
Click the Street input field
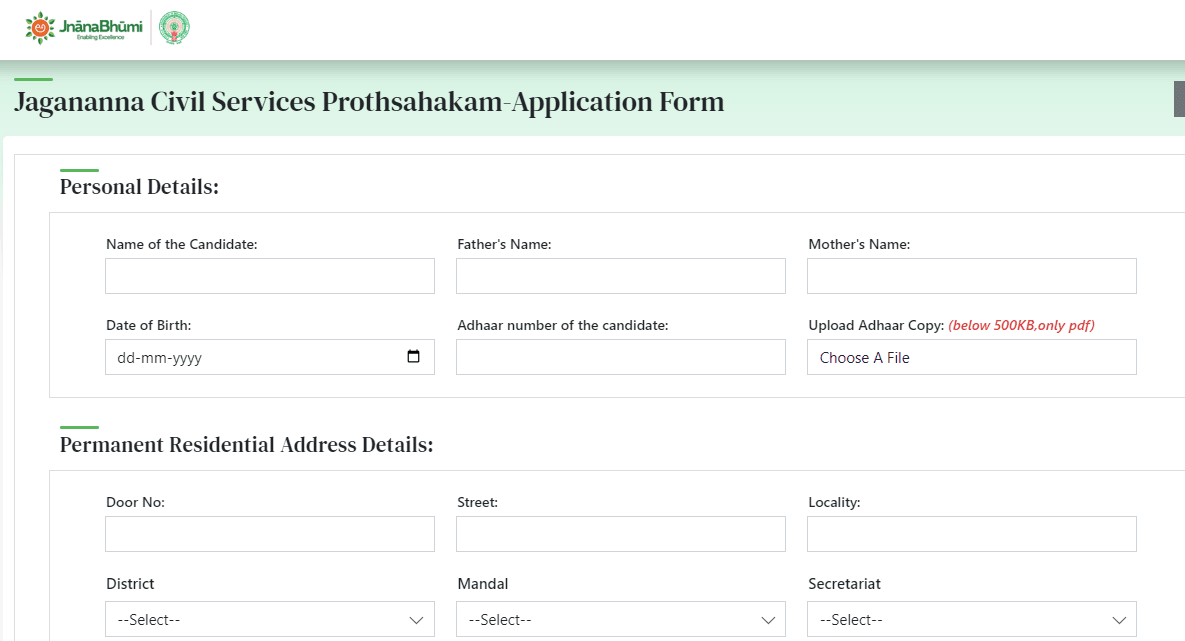tap(620, 533)
